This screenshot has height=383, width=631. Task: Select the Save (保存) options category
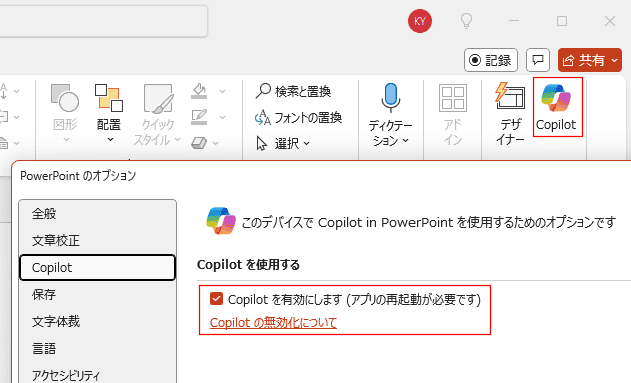click(x=97, y=294)
